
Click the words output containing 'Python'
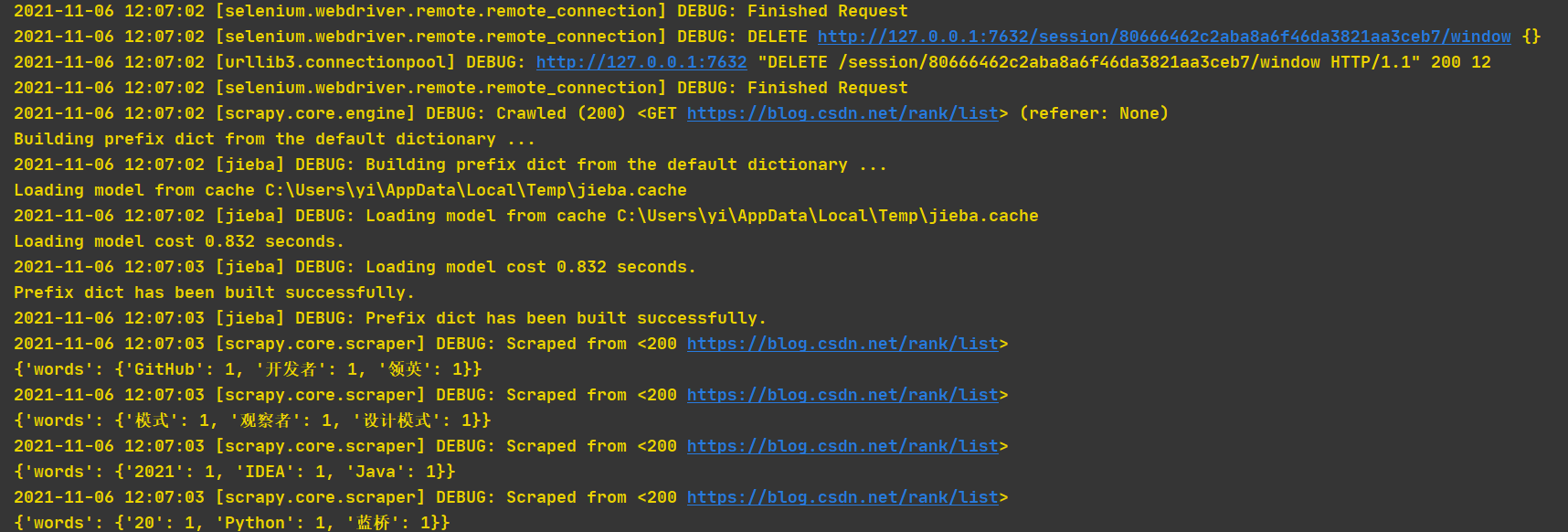click(x=232, y=523)
